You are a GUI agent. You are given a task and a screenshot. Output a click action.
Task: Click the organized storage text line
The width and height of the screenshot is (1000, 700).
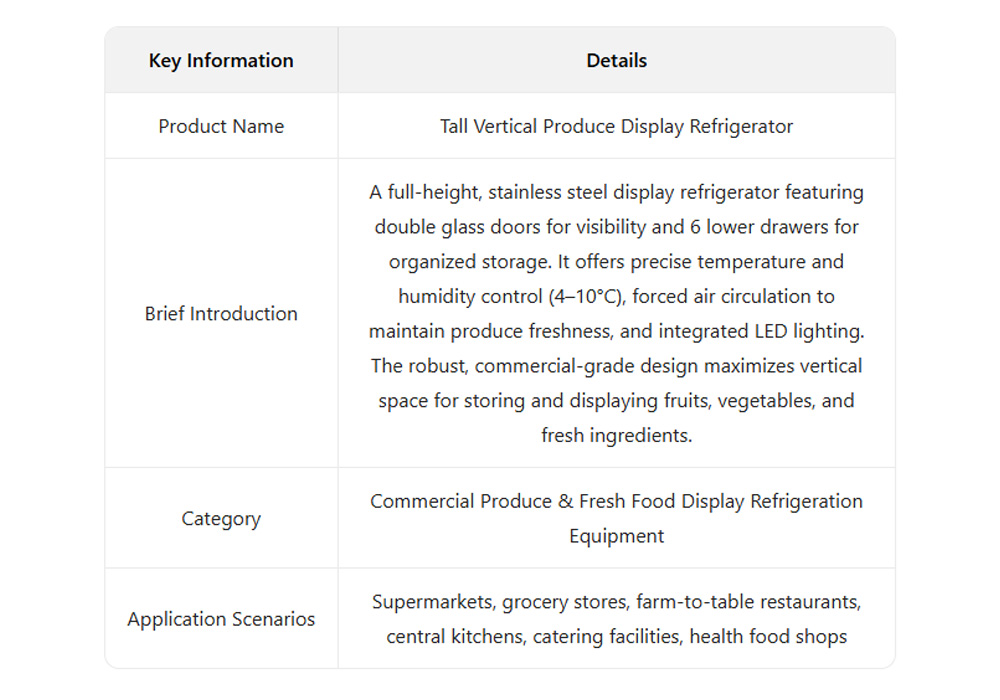[616, 262]
